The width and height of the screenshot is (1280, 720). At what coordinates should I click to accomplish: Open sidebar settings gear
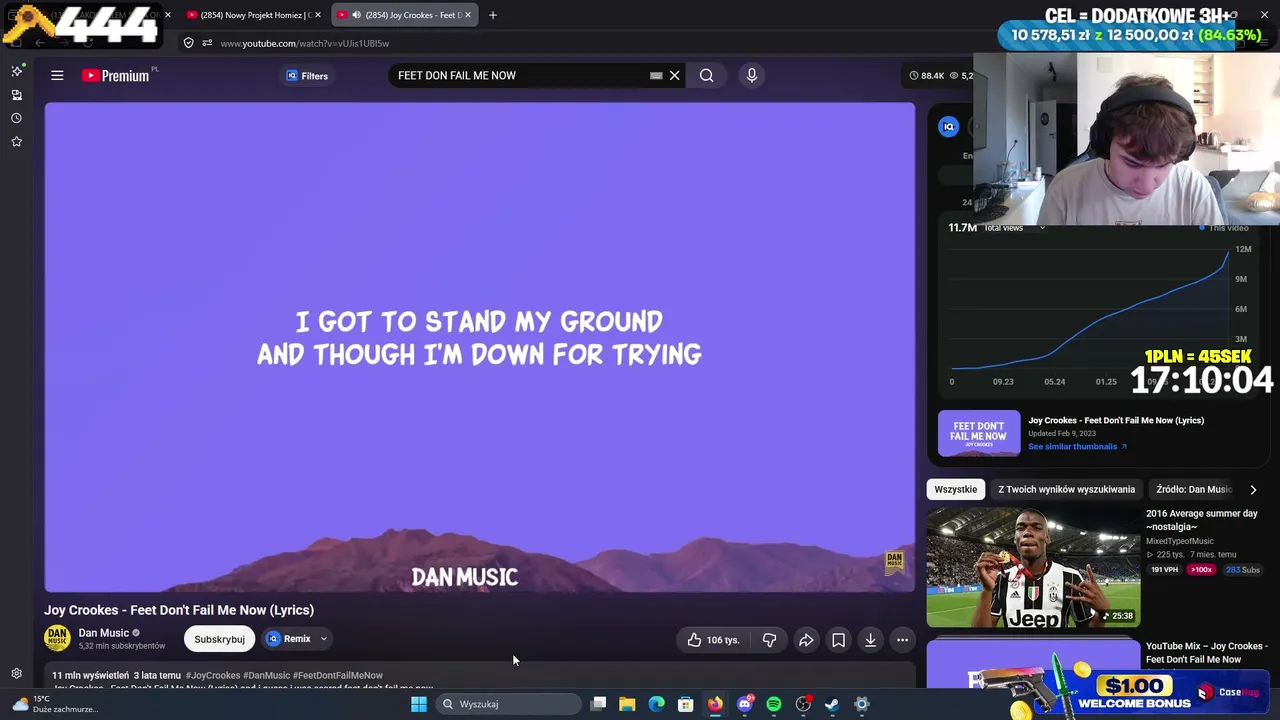pos(16,674)
